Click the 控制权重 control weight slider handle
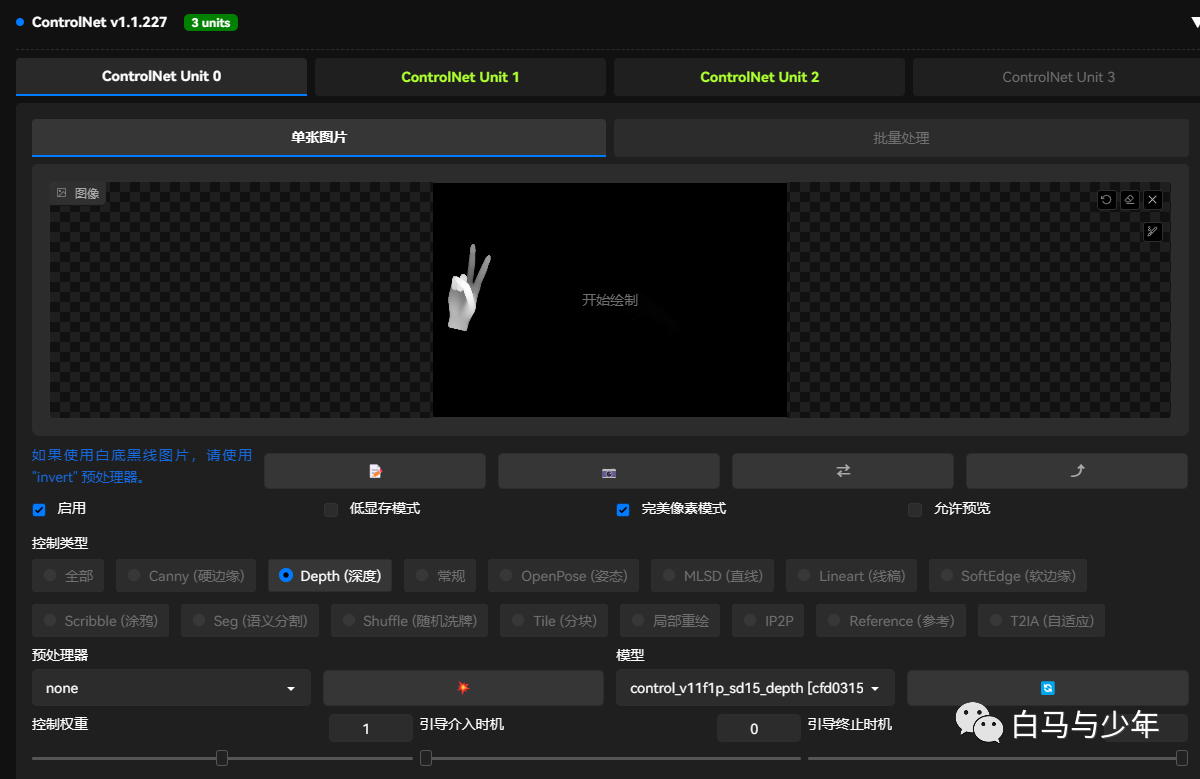 (x=222, y=758)
